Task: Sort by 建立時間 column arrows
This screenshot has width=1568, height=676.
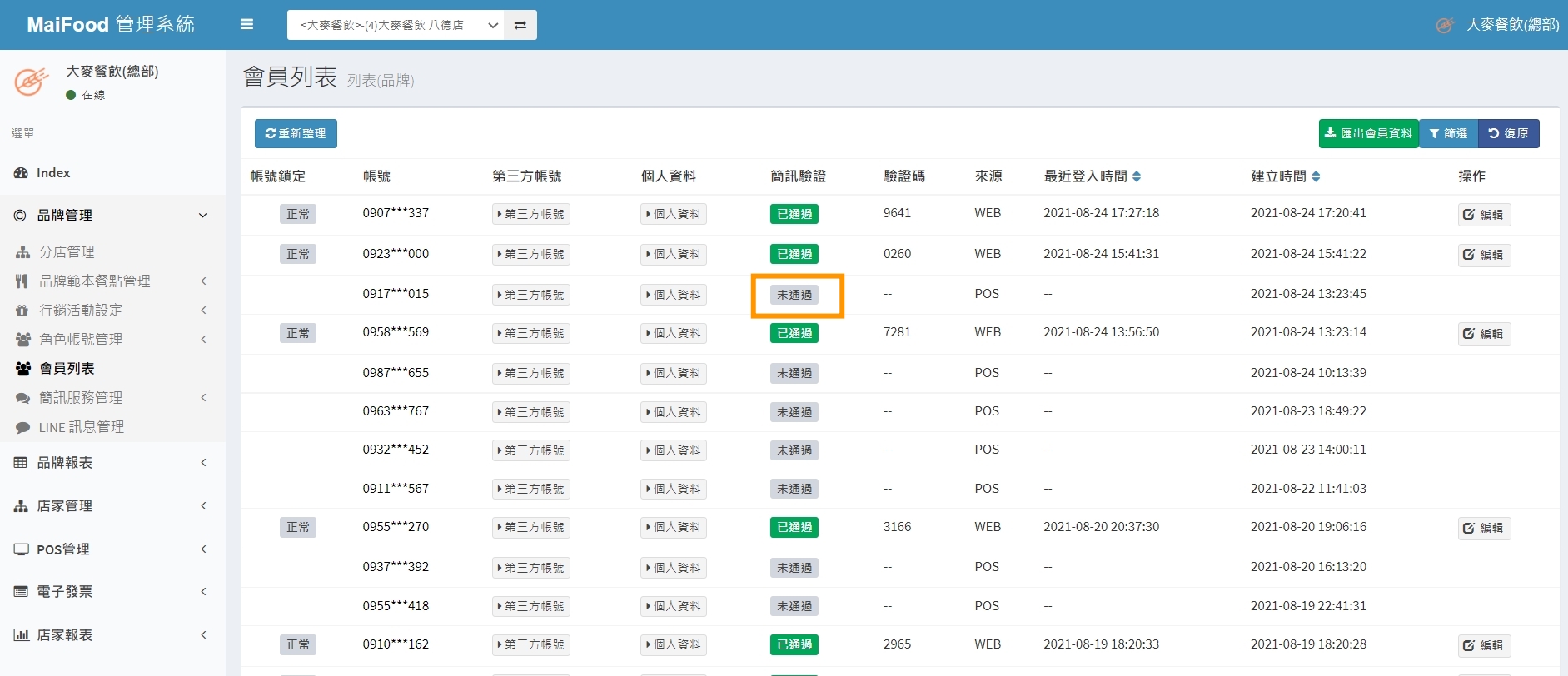Action: [1316, 176]
